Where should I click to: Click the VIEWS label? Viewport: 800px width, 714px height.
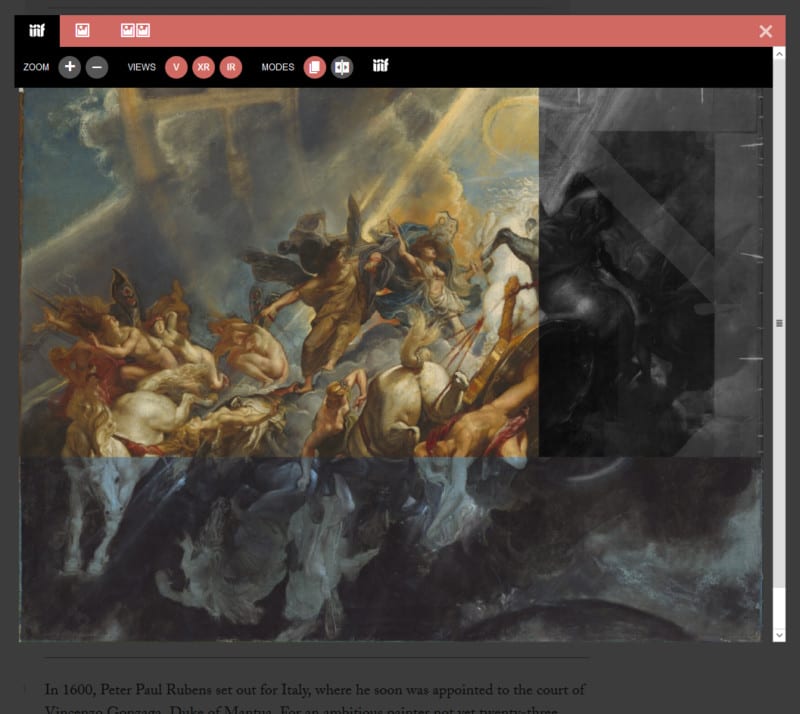pos(141,67)
